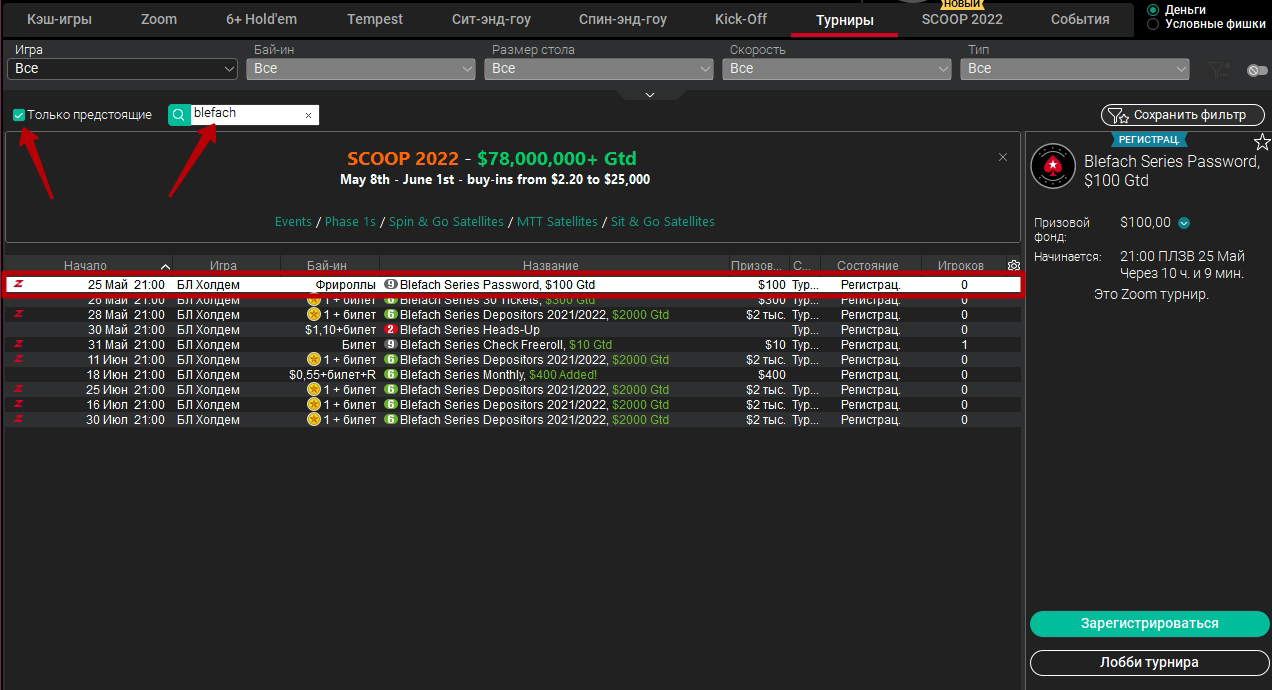Screen dimensions: 1272x690
Task: Open the Бай-ин dropdown
Action: tap(361, 68)
